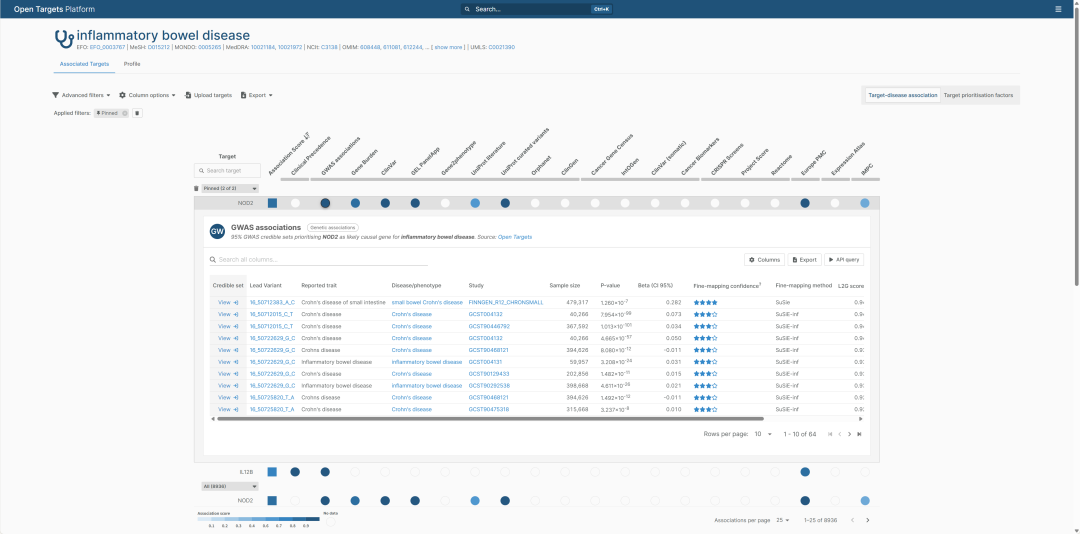Open study GCST90292538 link
Screen dimensions: 1080x534
[489, 385]
